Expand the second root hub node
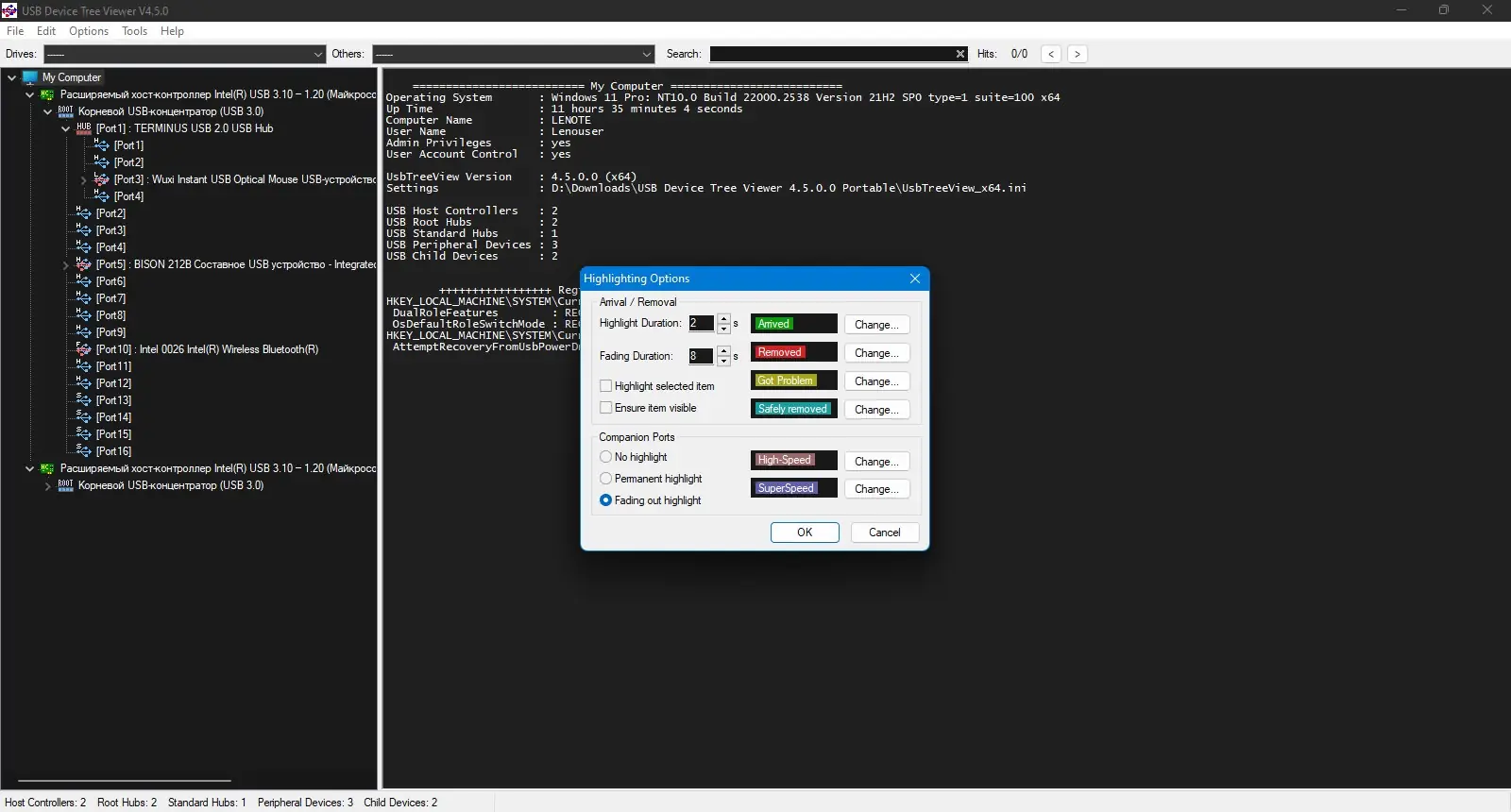The width and height of the screenshot is (1511, 812). point(48,485)
